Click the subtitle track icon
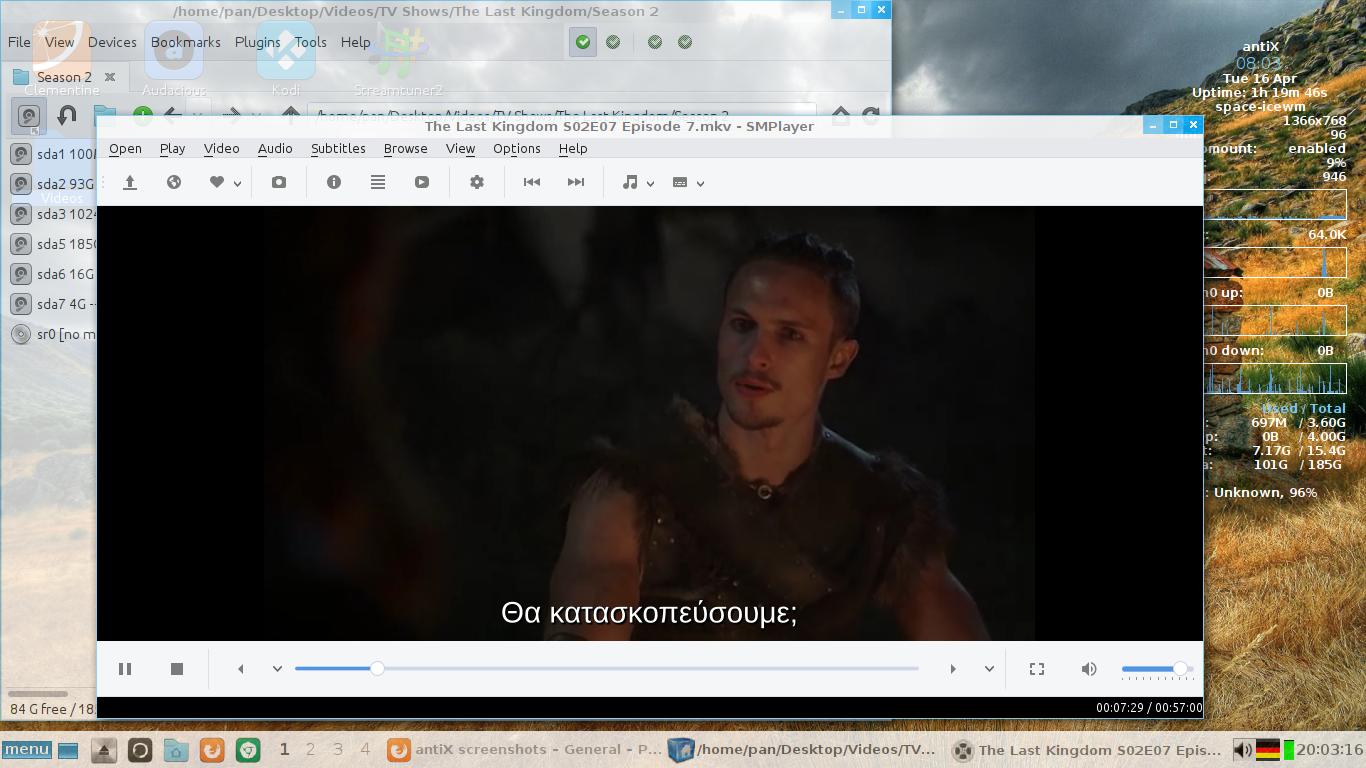This screenshot has height=768, width=1366. click(680, 182)
